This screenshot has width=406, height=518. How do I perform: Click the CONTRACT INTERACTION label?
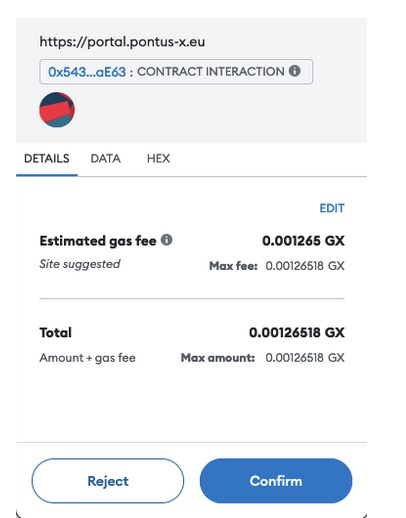coord(211,72)
